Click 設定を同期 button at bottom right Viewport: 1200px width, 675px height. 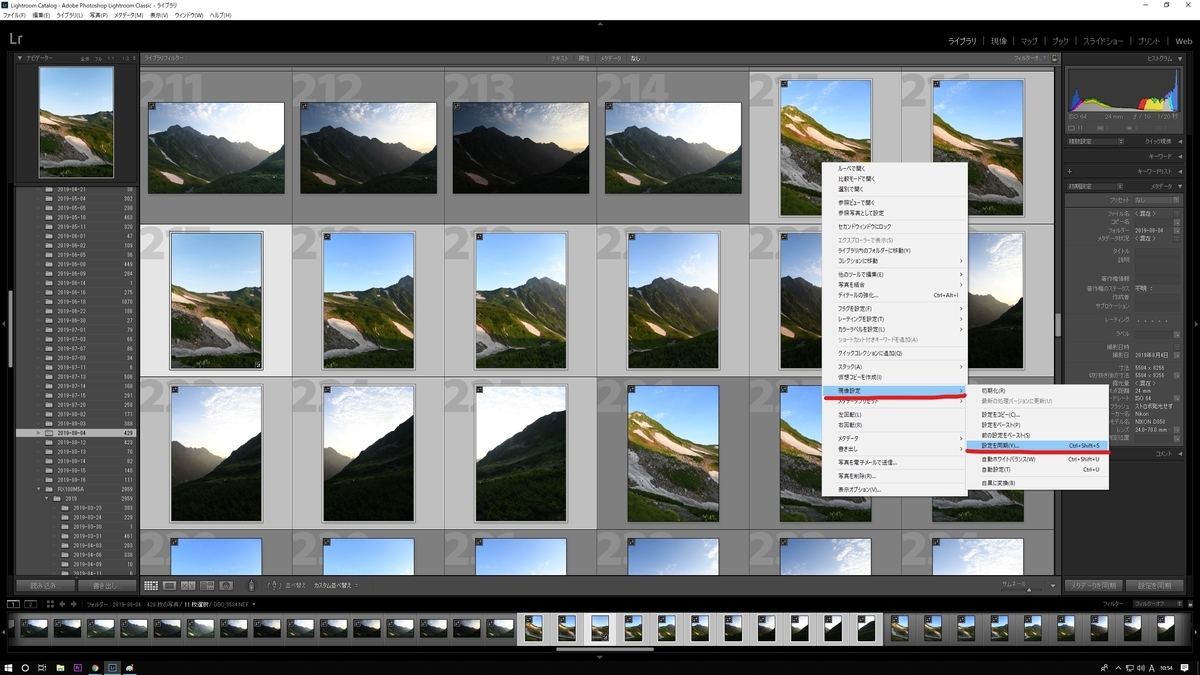coord(1155,585)
